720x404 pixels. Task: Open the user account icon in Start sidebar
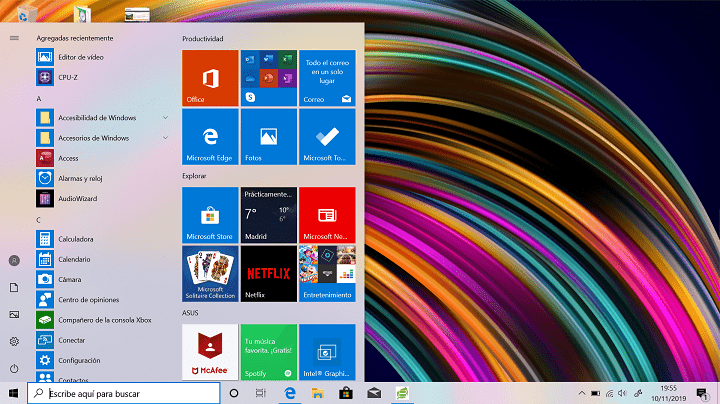[x=14, y=261]
